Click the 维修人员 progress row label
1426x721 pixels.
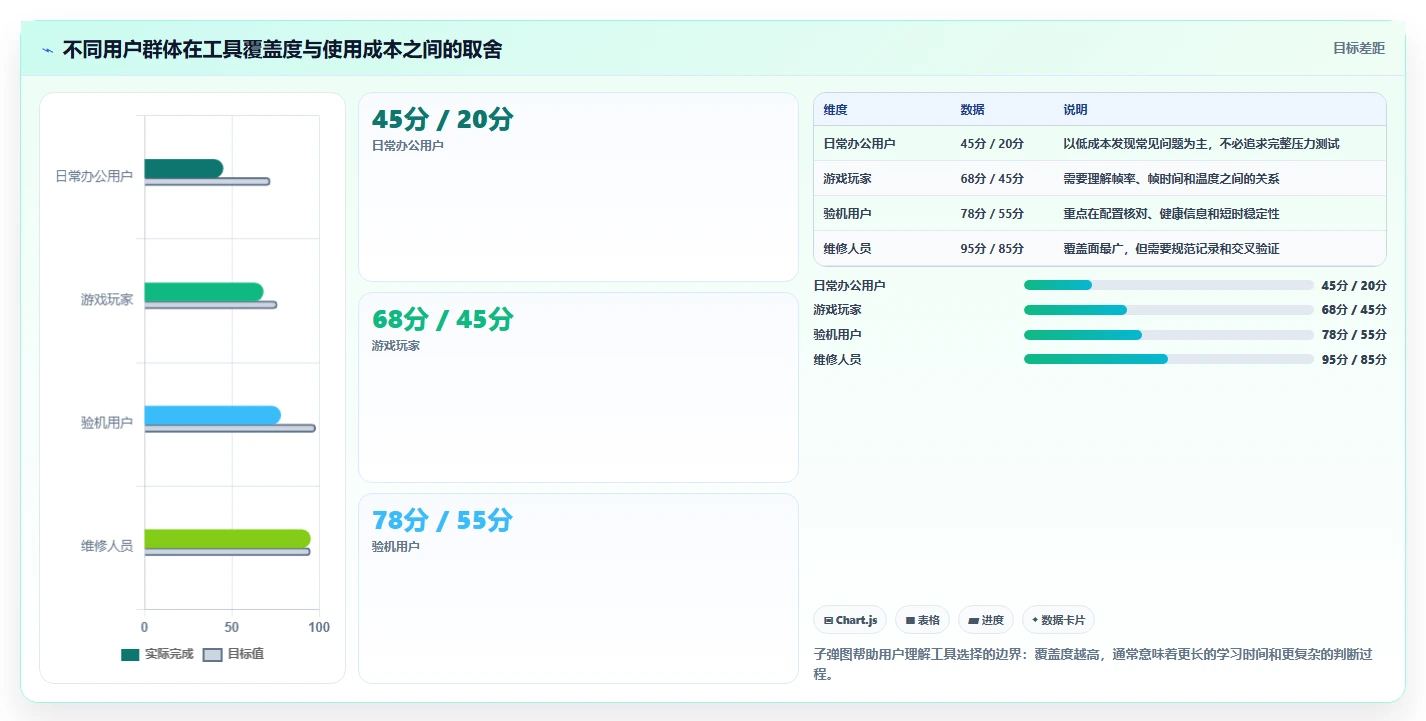click(838, 360)
